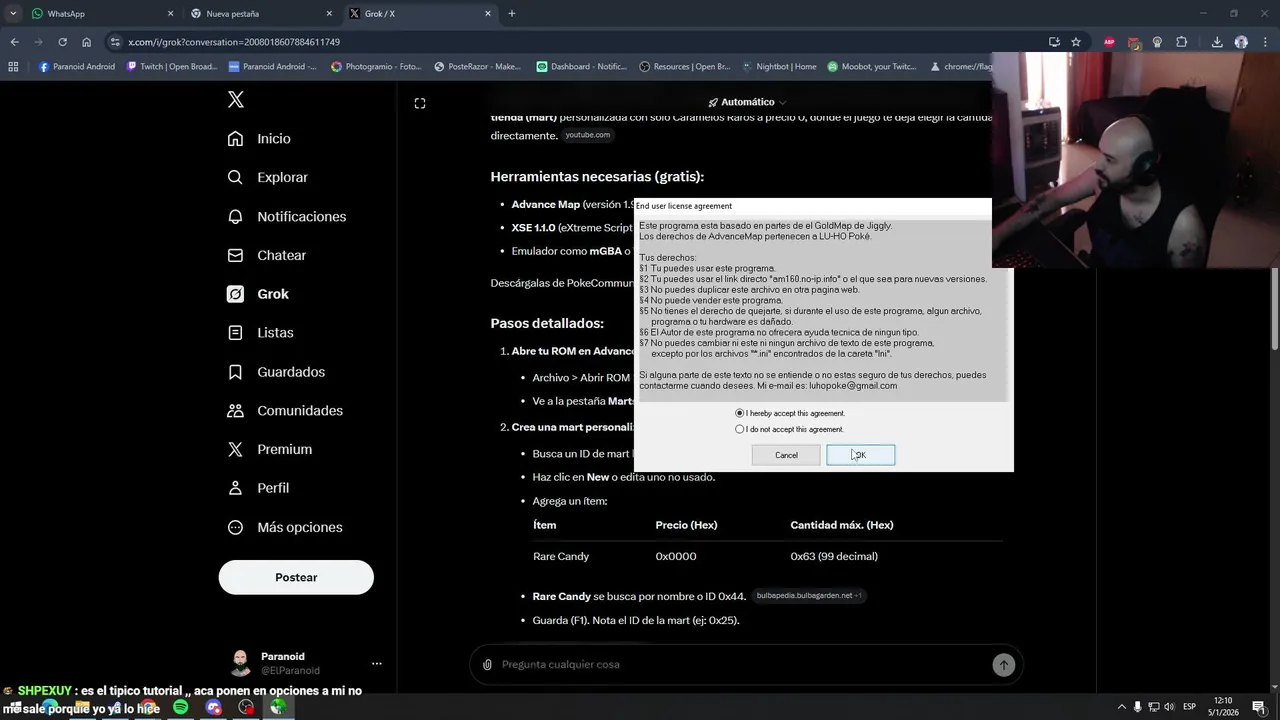The width and height of the screenshot is (1280, 720).
Task: Click the Perfil person icon
Action: 235,488
